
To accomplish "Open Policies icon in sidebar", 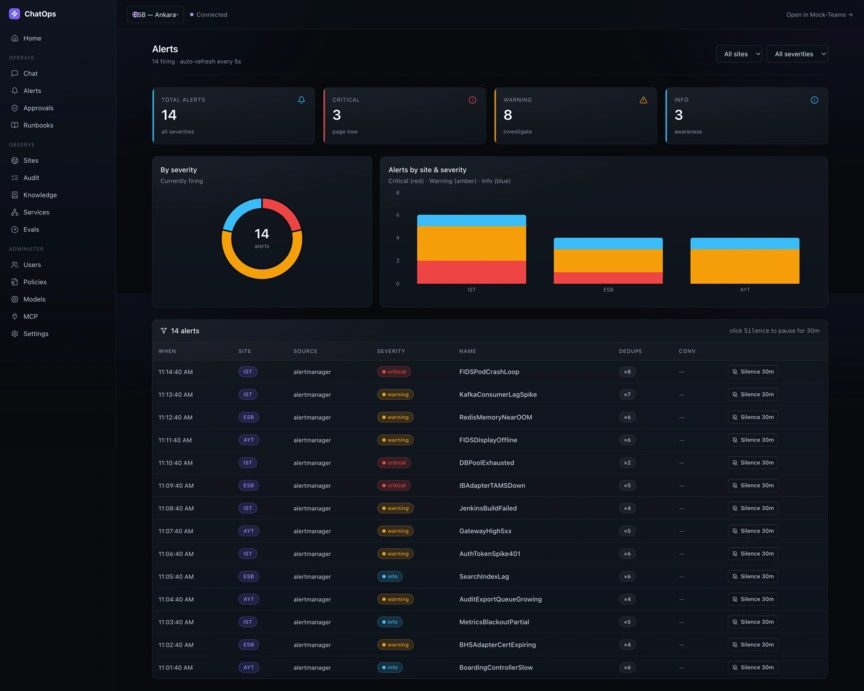I will [14, 282].
